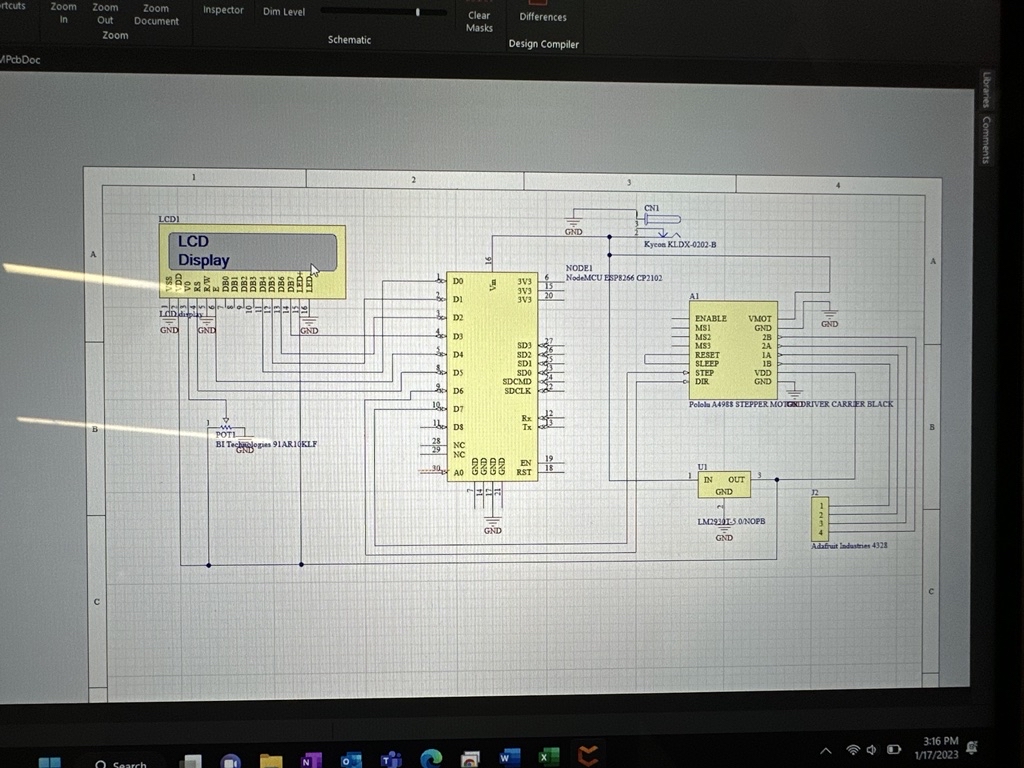Click the Clear Masks button
The width and height of the screenshot is (1024, 768).
pyautogui.click(x=479, y=21)
